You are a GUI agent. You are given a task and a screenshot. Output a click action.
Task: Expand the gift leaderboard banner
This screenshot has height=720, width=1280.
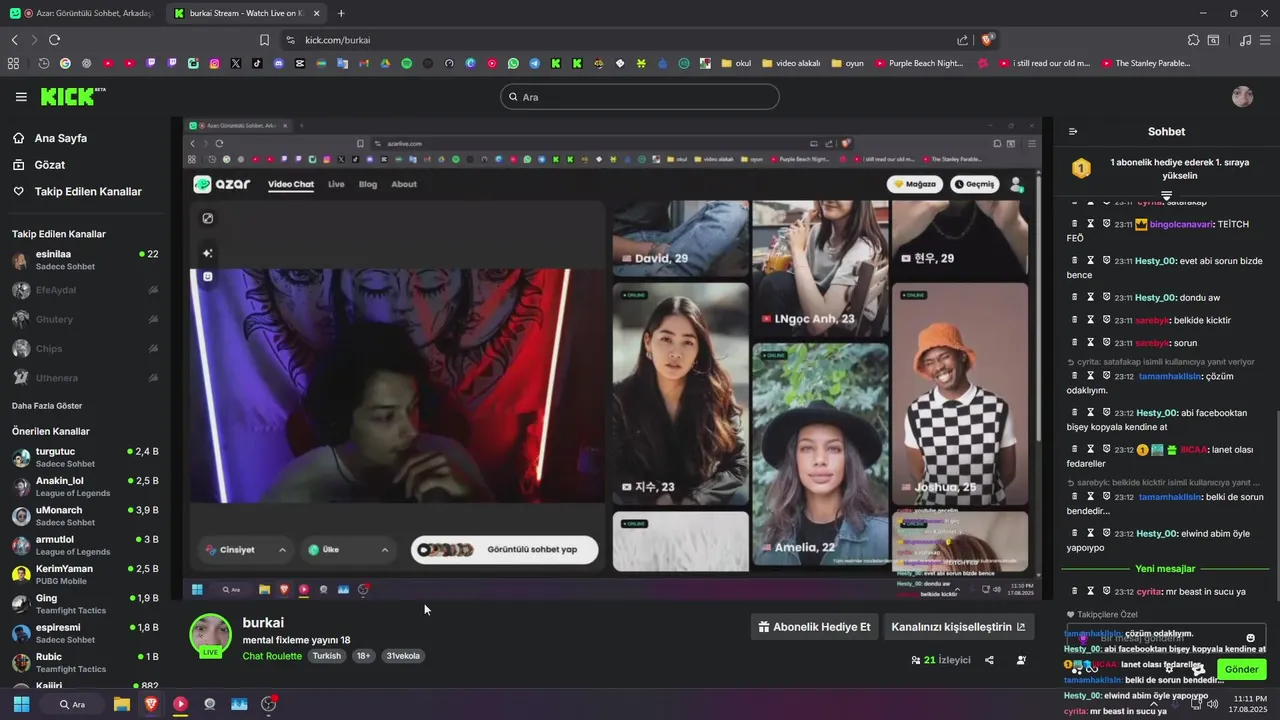tap(1166, 196)
